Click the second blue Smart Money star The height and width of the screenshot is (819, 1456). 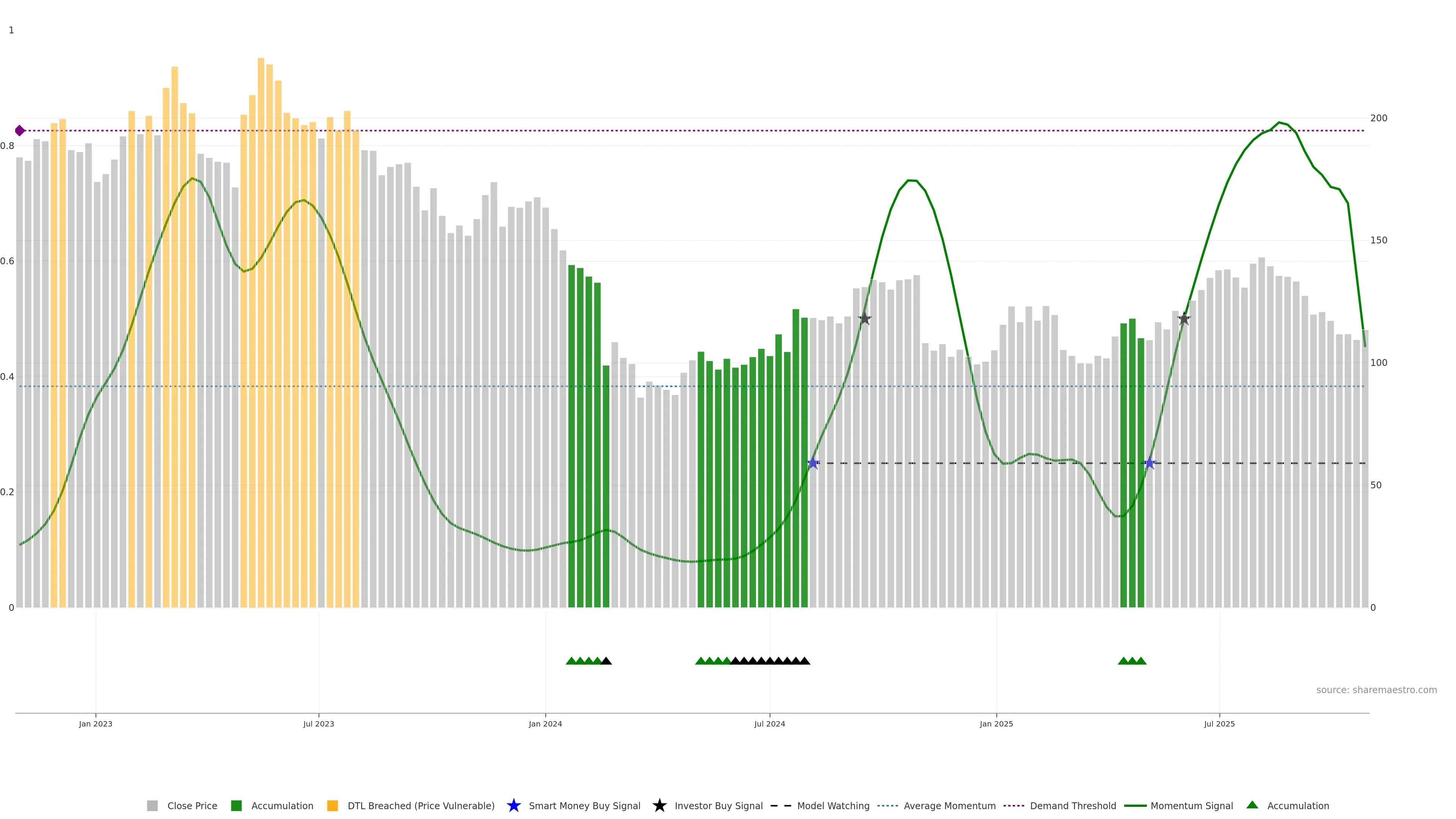click(x=1149, y=463)
